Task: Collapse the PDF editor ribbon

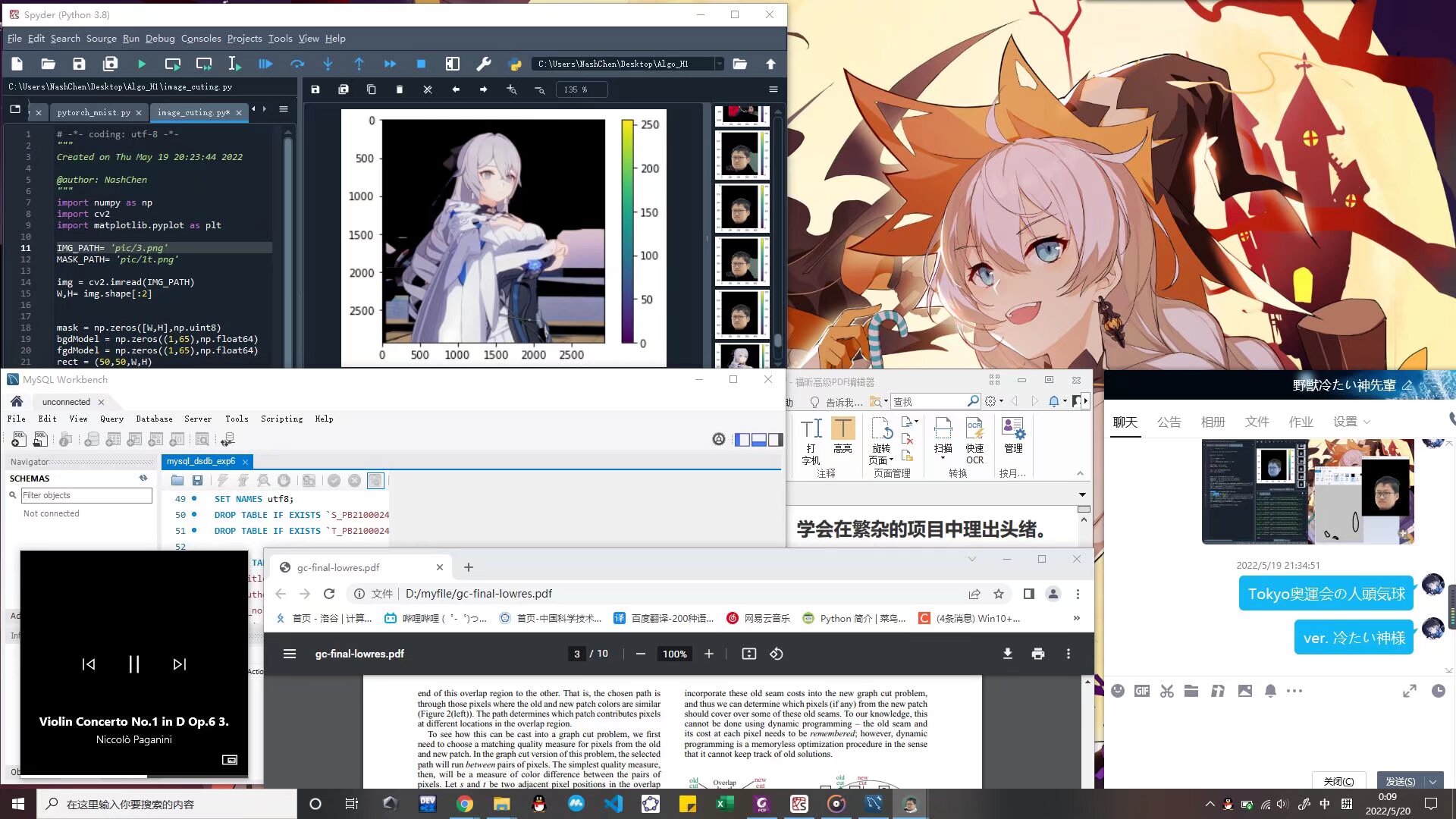Action: tap(1081, 473)
